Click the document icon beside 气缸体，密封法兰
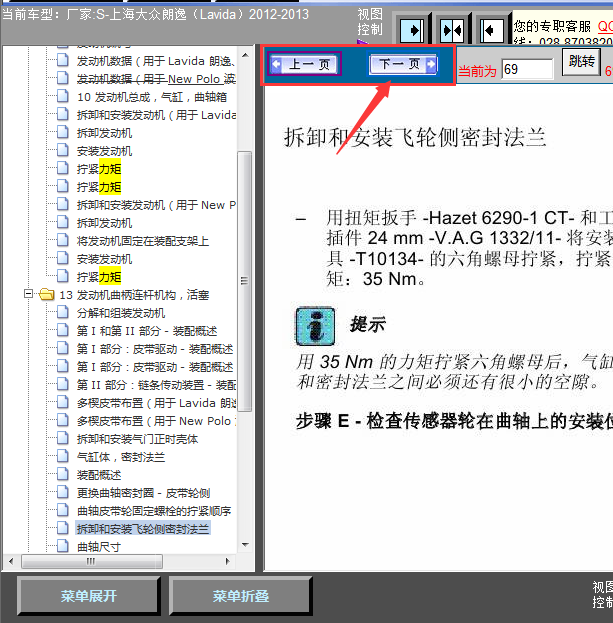The height and width of the screenshot is (623, 613). coord(62,456)
